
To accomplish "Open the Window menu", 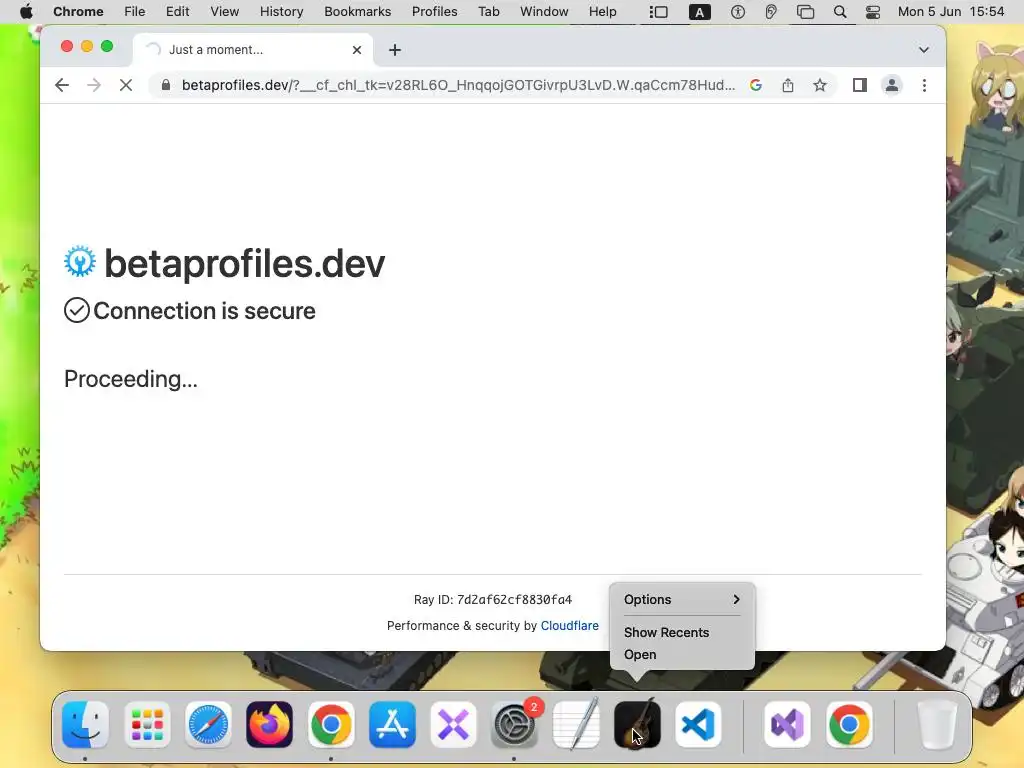I will (544, 11).
